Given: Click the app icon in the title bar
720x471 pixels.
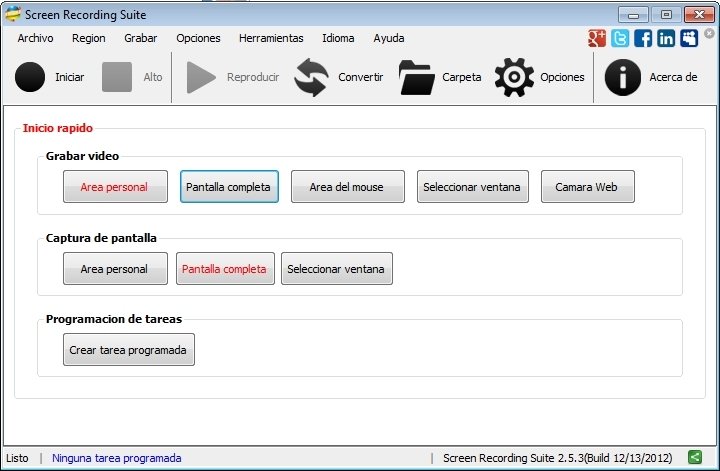Looking at the screenshot, I should [x=13, y=14].
